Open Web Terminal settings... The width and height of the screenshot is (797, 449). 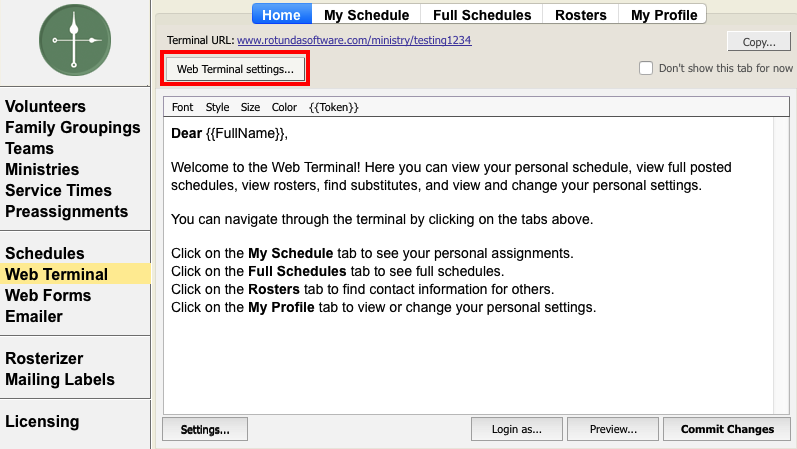235,69
